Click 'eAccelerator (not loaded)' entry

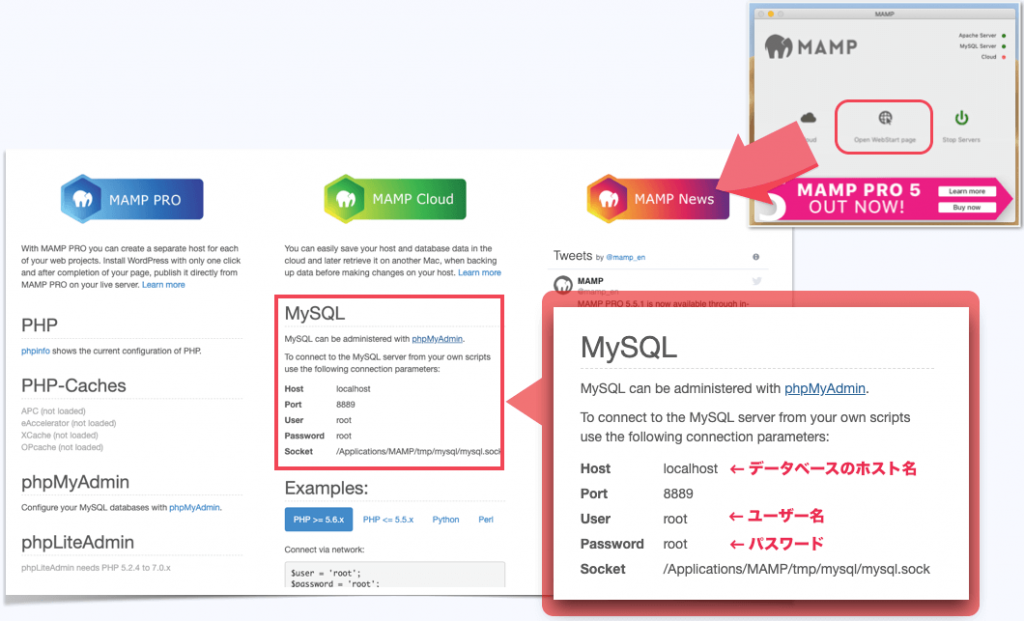(69, 423)
